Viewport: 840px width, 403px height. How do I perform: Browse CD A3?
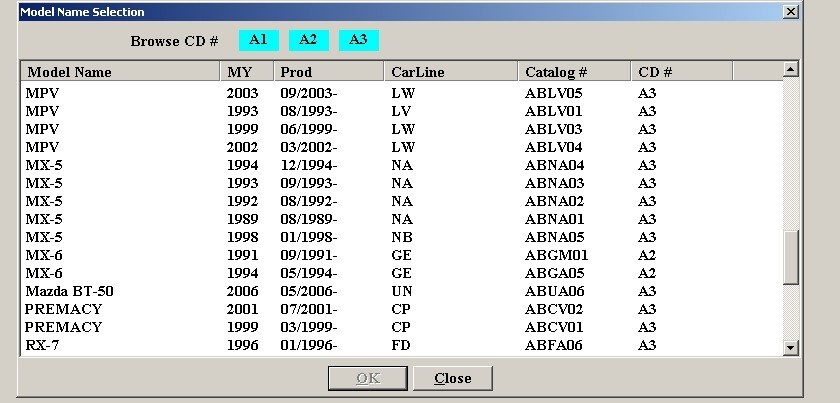coord(358,40)
